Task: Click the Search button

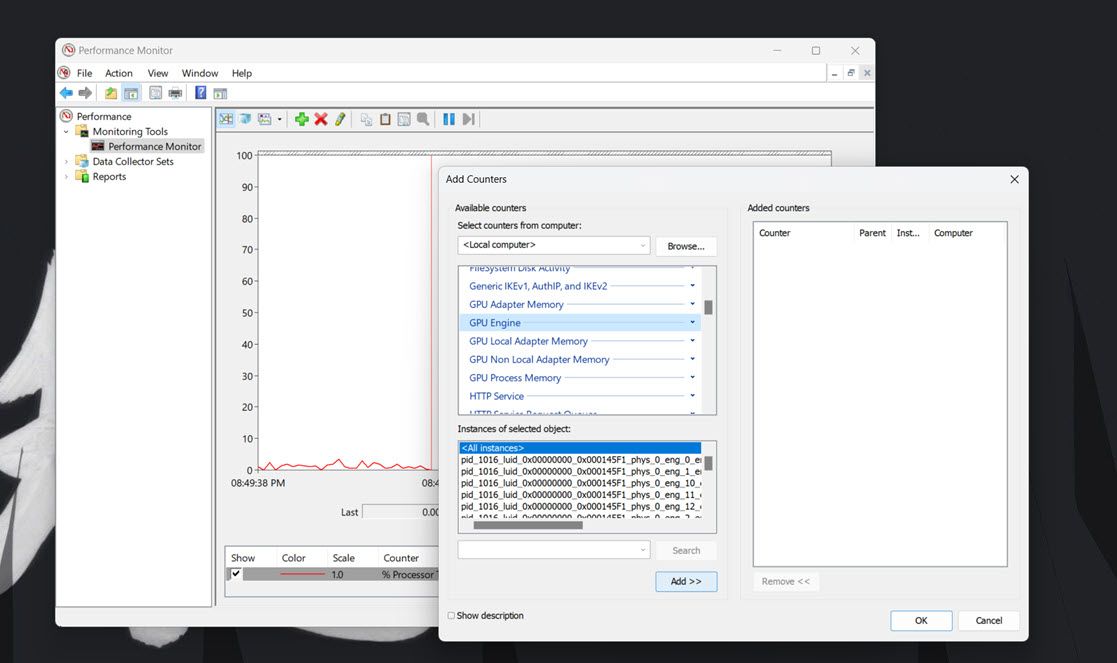Action: [686, 550]
